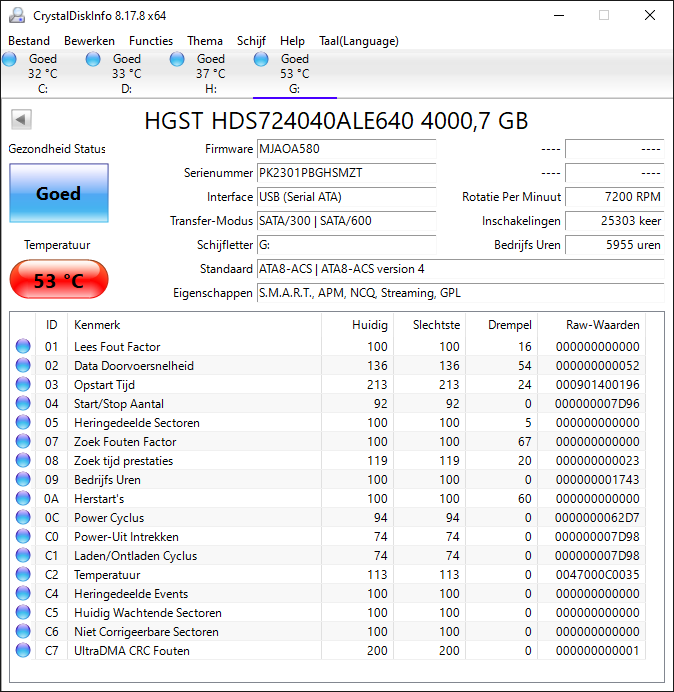Image resolution: width=674 pixels, height=692 pixels.
Task: Click status orb of Heringedeelde Sectoren row
Action: pyautogui.click(x=23, y=422)
